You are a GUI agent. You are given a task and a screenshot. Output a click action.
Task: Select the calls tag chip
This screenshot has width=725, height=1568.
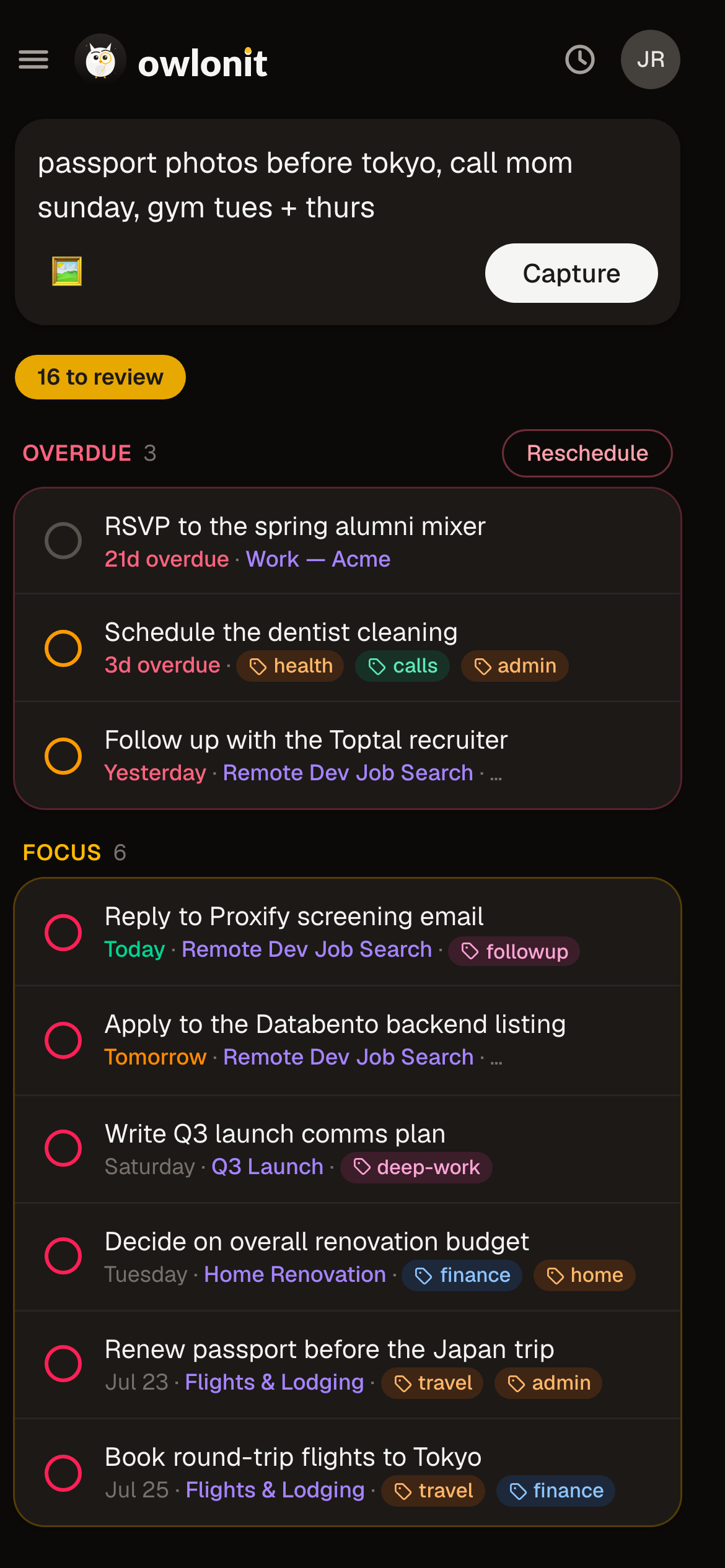pyautogui.click(x=402, y=666)
